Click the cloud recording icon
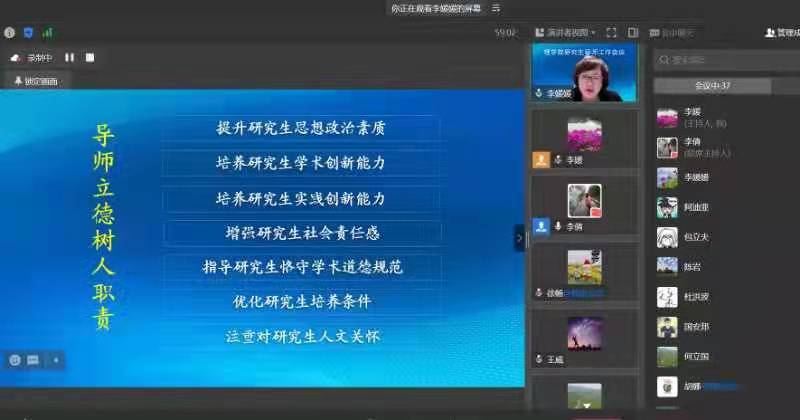The image size is (800, 420). [x=15, y=58]
